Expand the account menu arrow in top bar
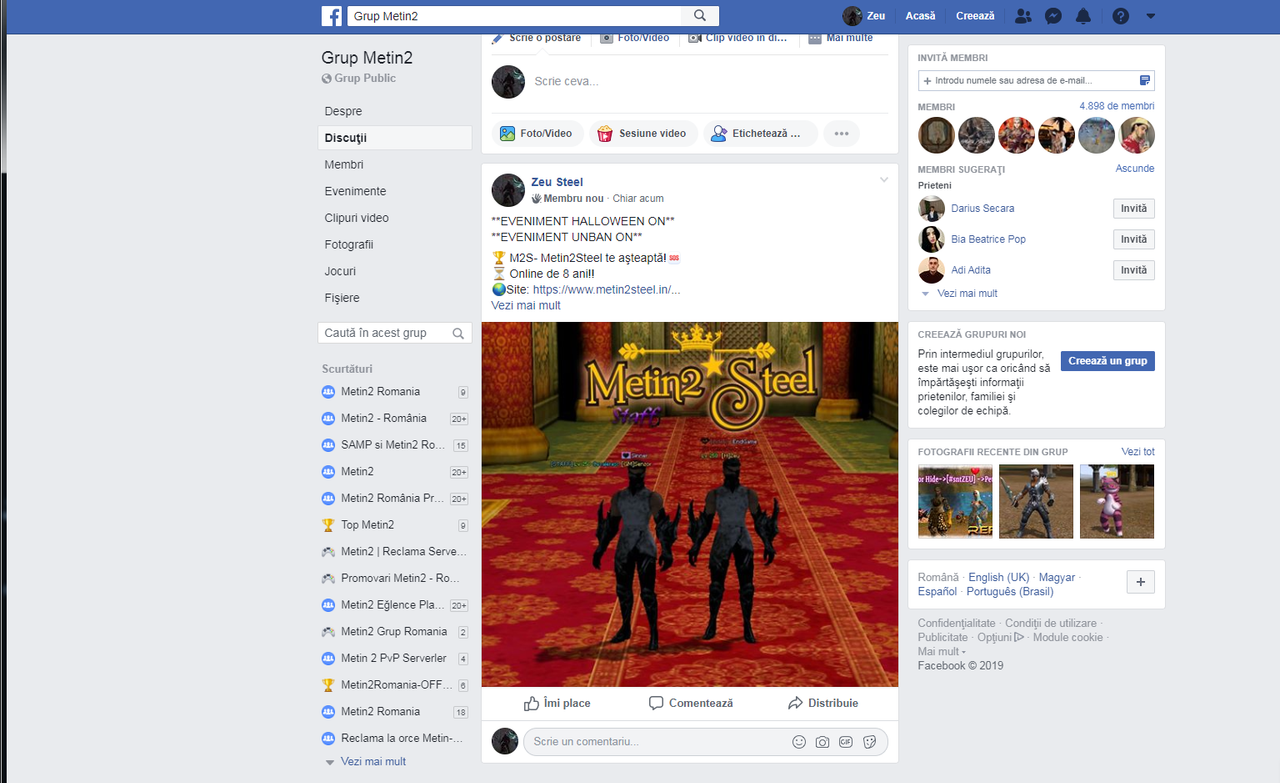 tap(1151, 16)
